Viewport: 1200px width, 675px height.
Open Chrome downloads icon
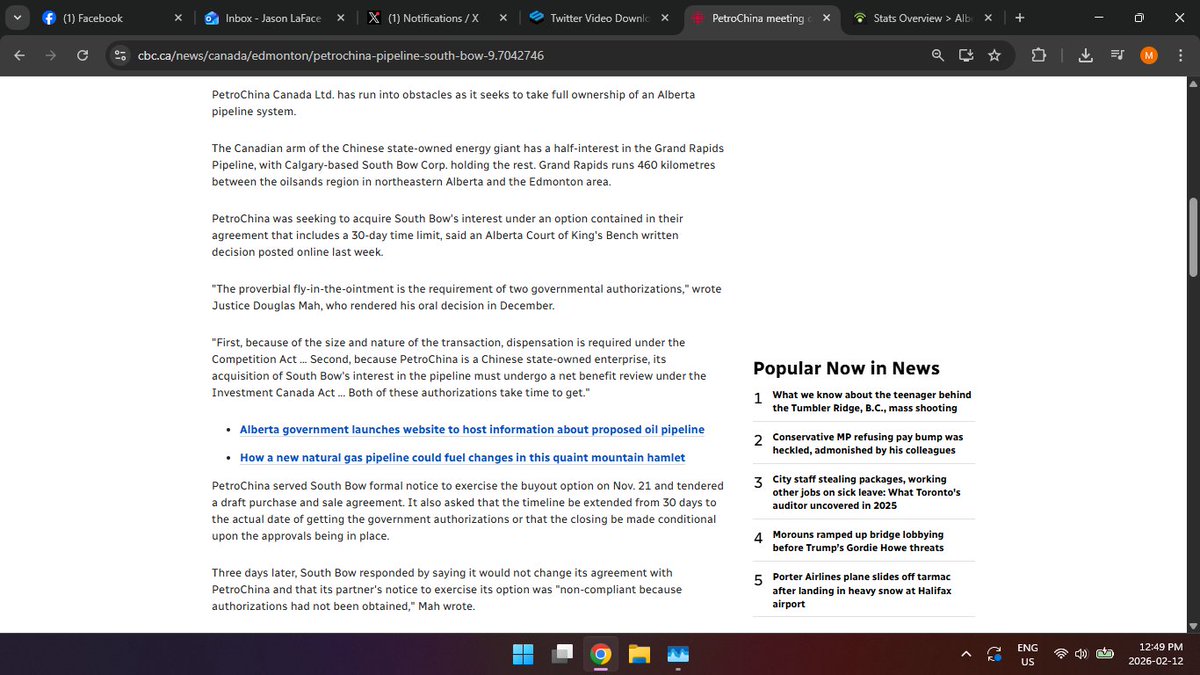1086,55
